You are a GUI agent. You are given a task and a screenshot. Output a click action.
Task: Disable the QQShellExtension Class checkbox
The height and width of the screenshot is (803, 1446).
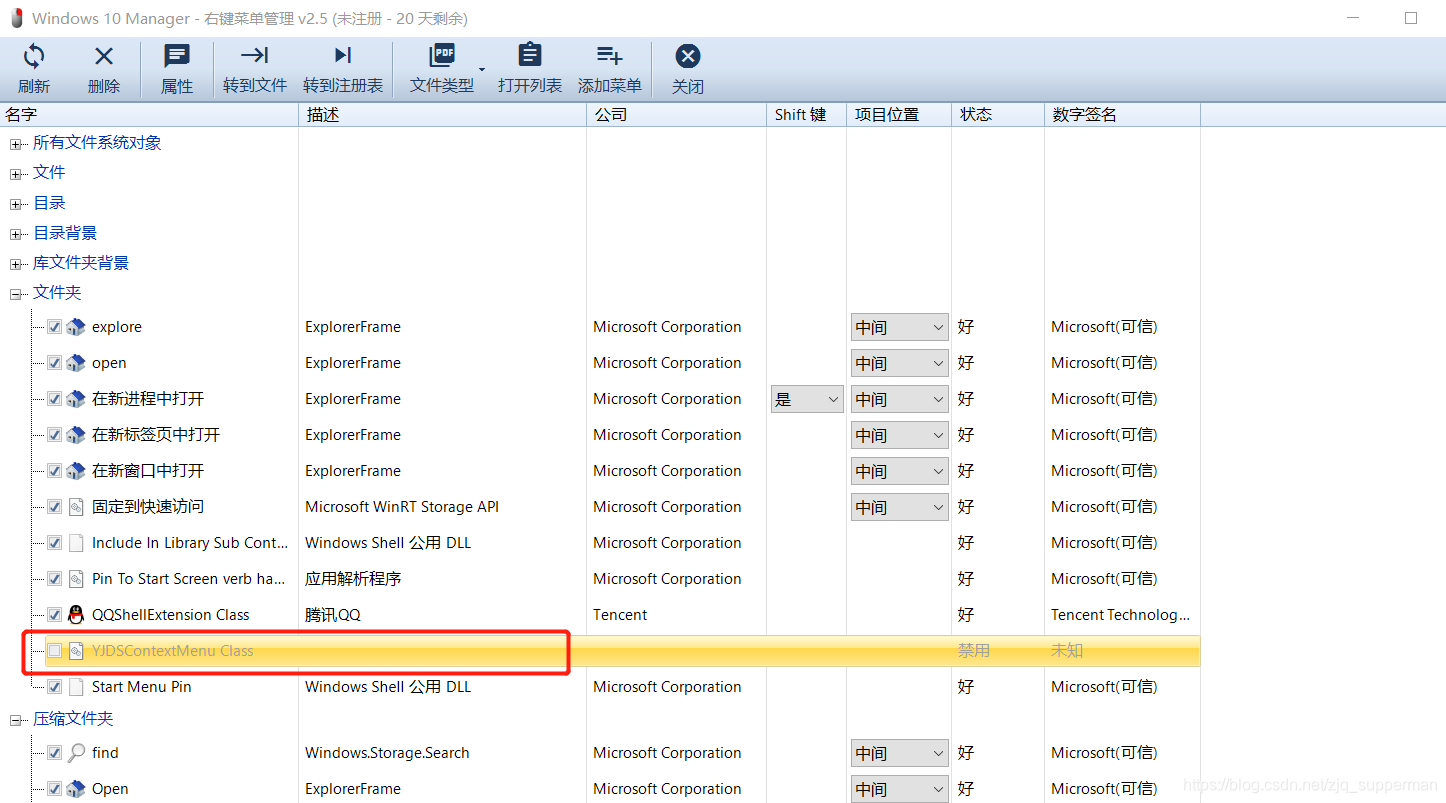click(x=54, y=615)
